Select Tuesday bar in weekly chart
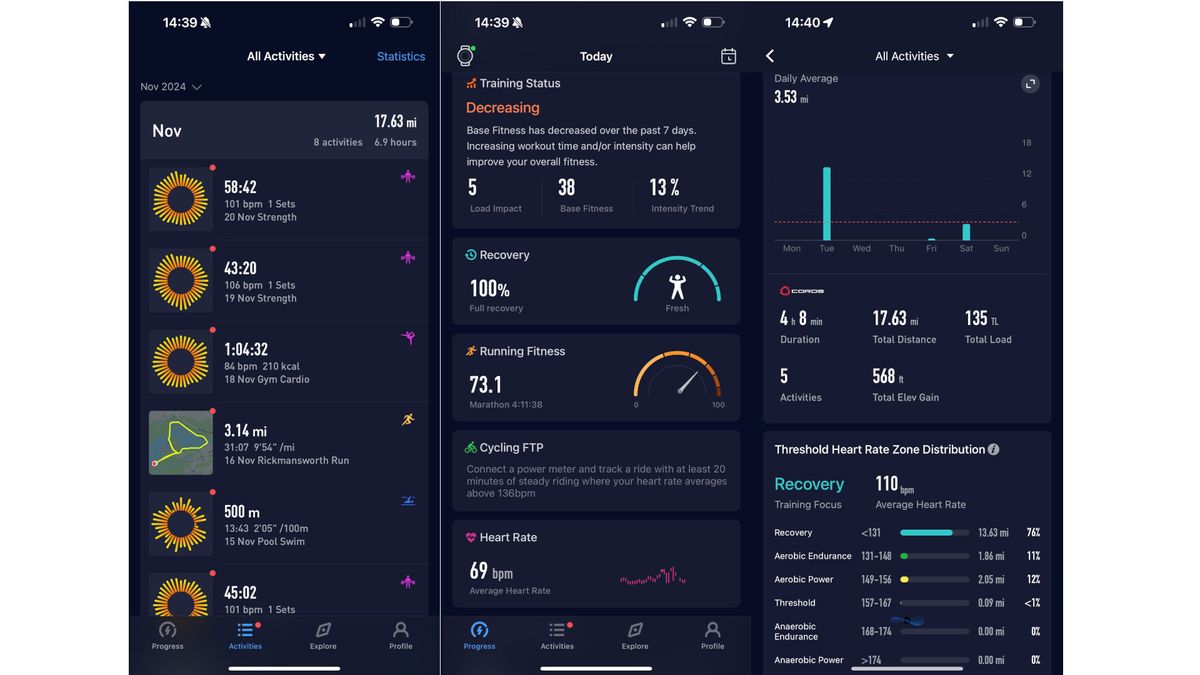Image resolution: width=1200 pixels, height=675 pixels. click(827, 203)
